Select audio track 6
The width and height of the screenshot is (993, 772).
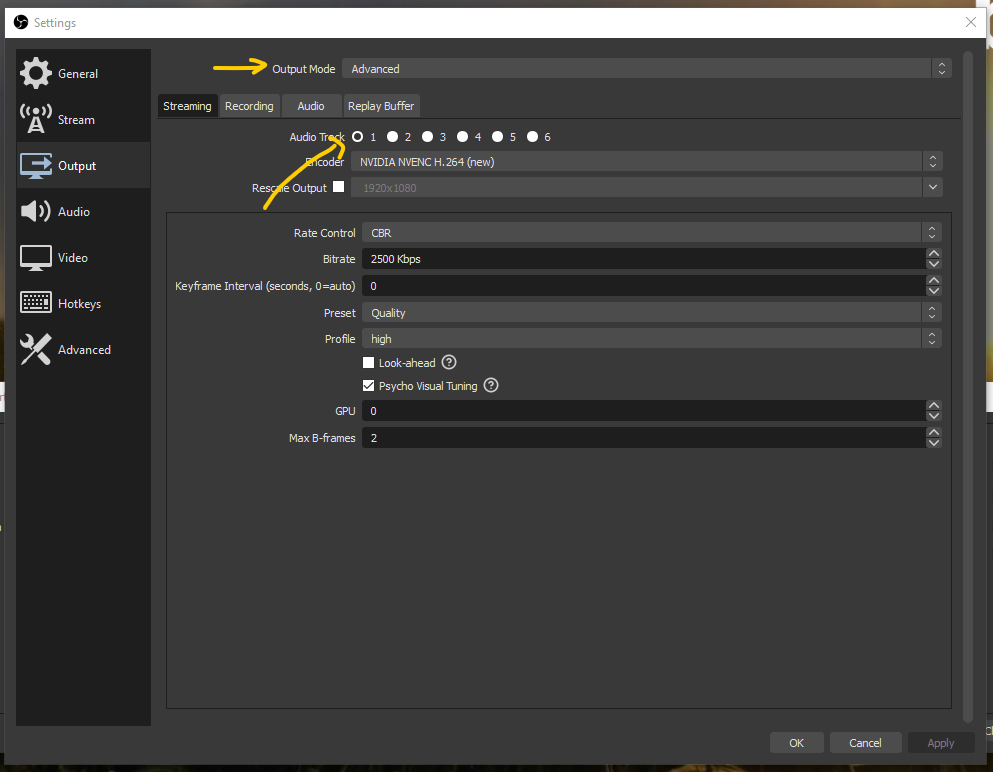532,136
